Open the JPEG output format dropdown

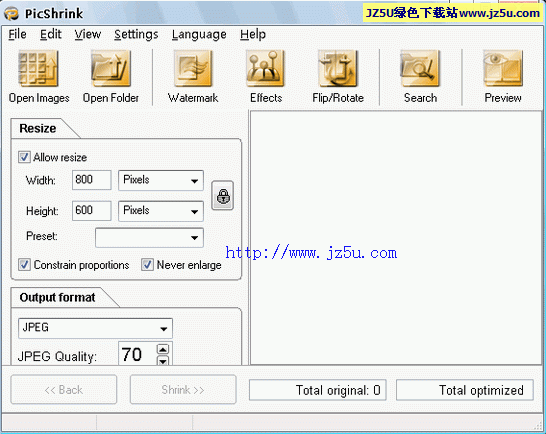coord(95,328)
